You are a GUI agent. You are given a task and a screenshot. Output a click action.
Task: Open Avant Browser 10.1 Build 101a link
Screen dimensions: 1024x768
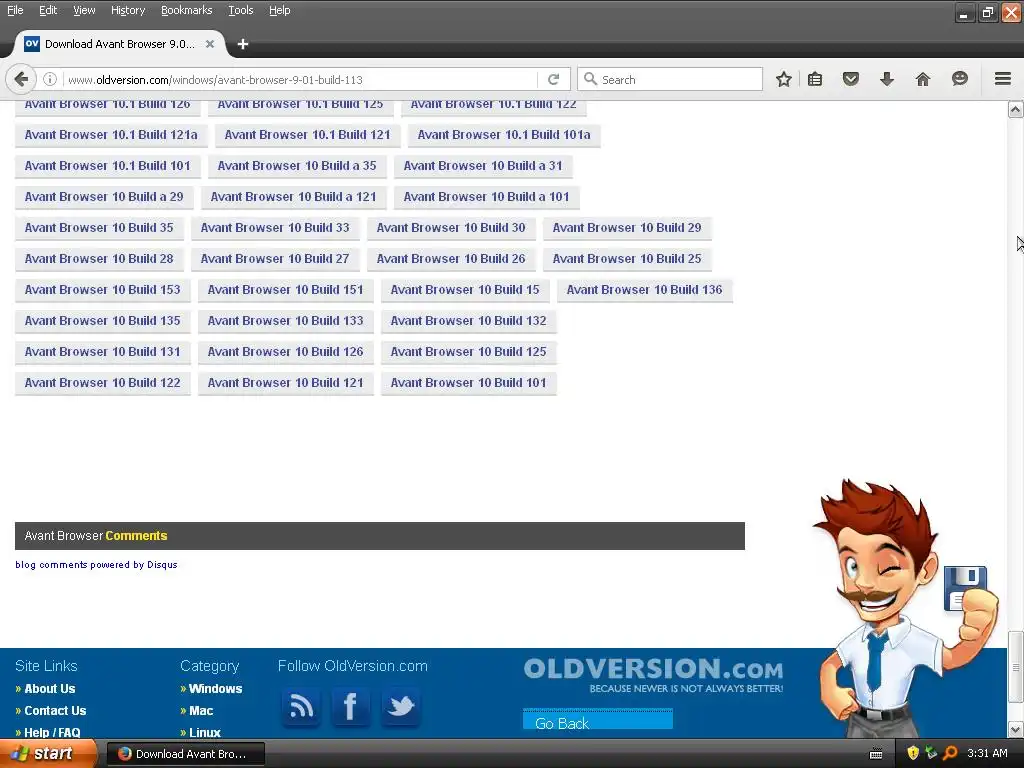click(x=504, y=135)
